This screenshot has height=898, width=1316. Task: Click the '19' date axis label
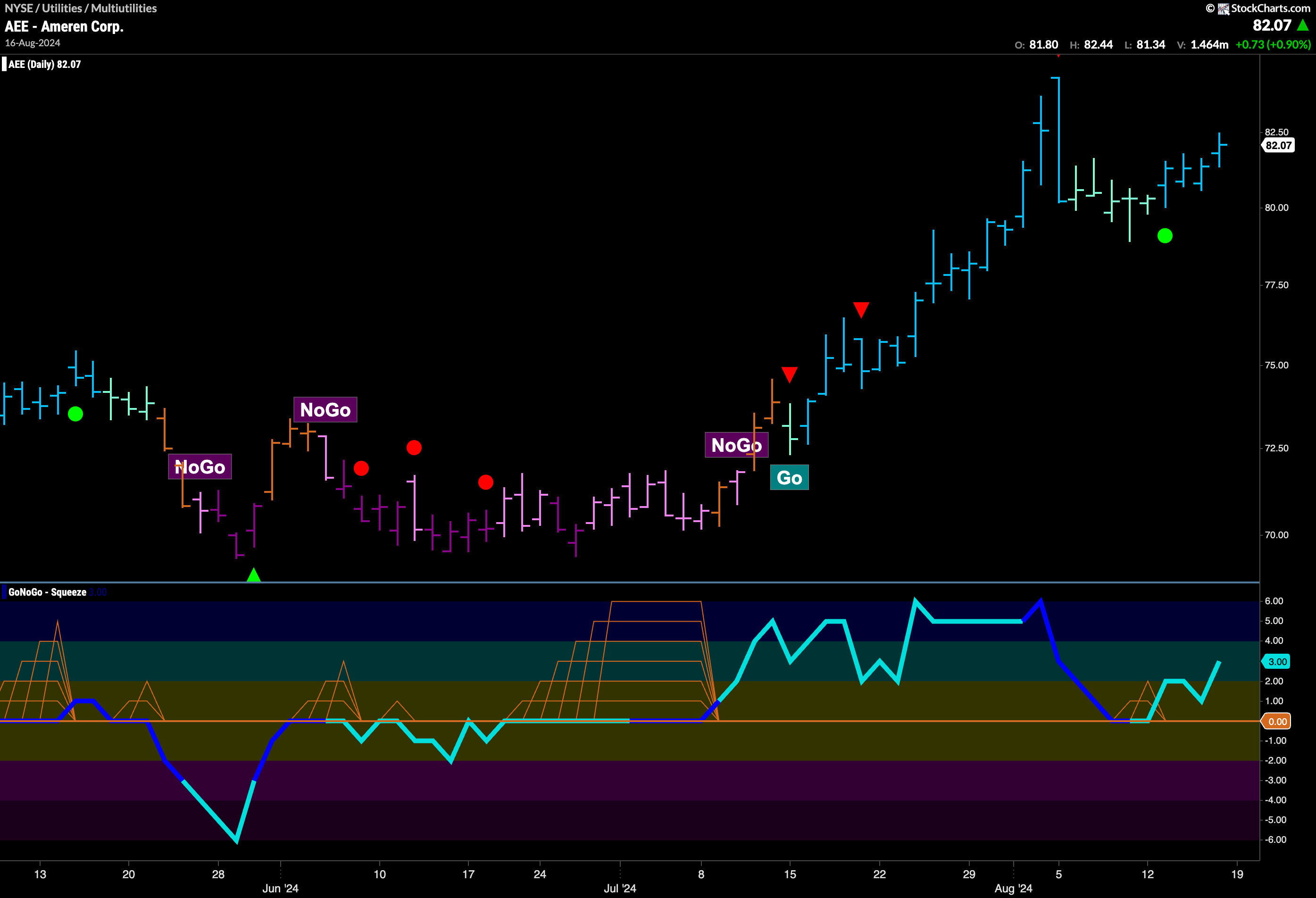tap(1237, 874)
